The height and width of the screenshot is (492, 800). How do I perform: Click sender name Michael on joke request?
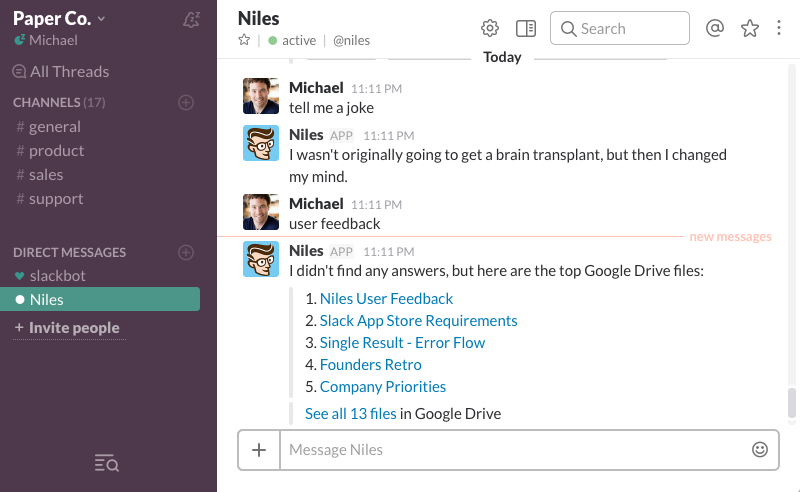click(x=316, y=88)
